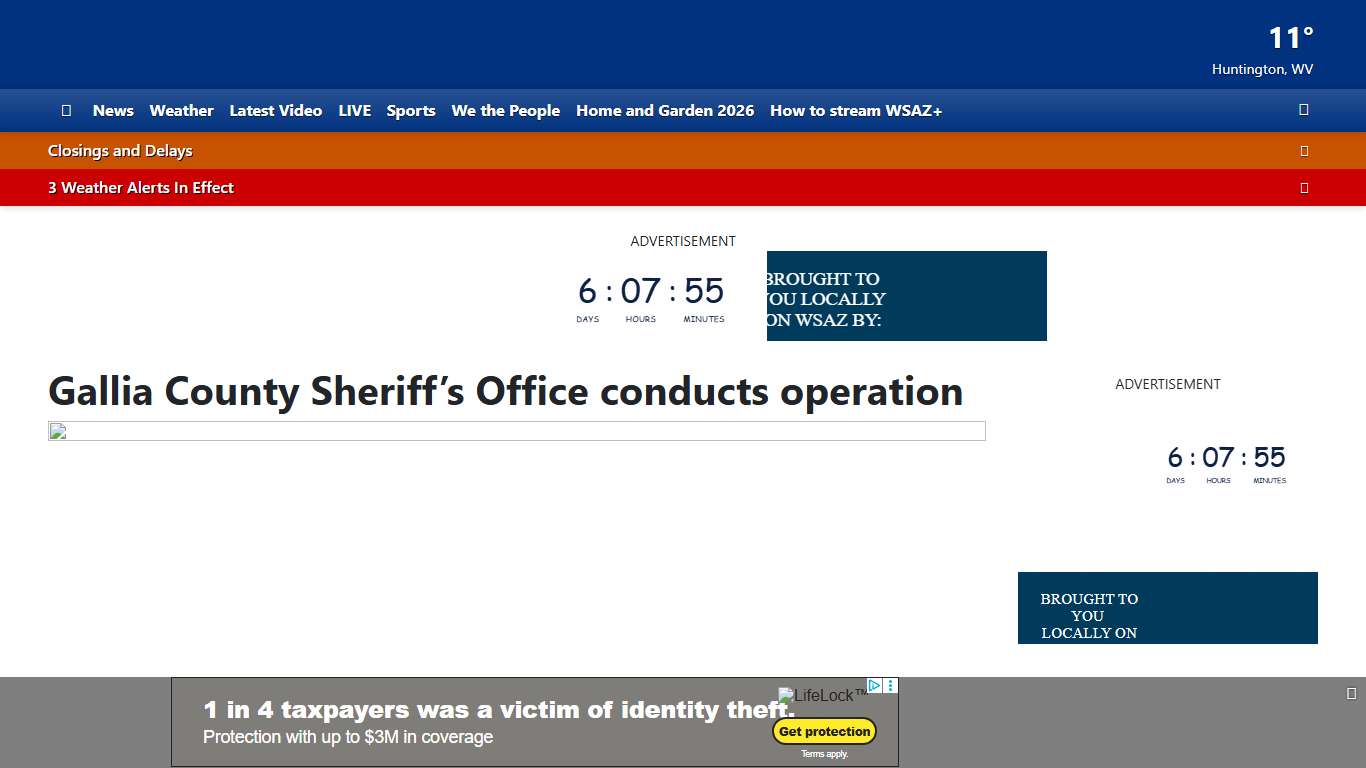Open the site search icon

(x=1303, y=110)
